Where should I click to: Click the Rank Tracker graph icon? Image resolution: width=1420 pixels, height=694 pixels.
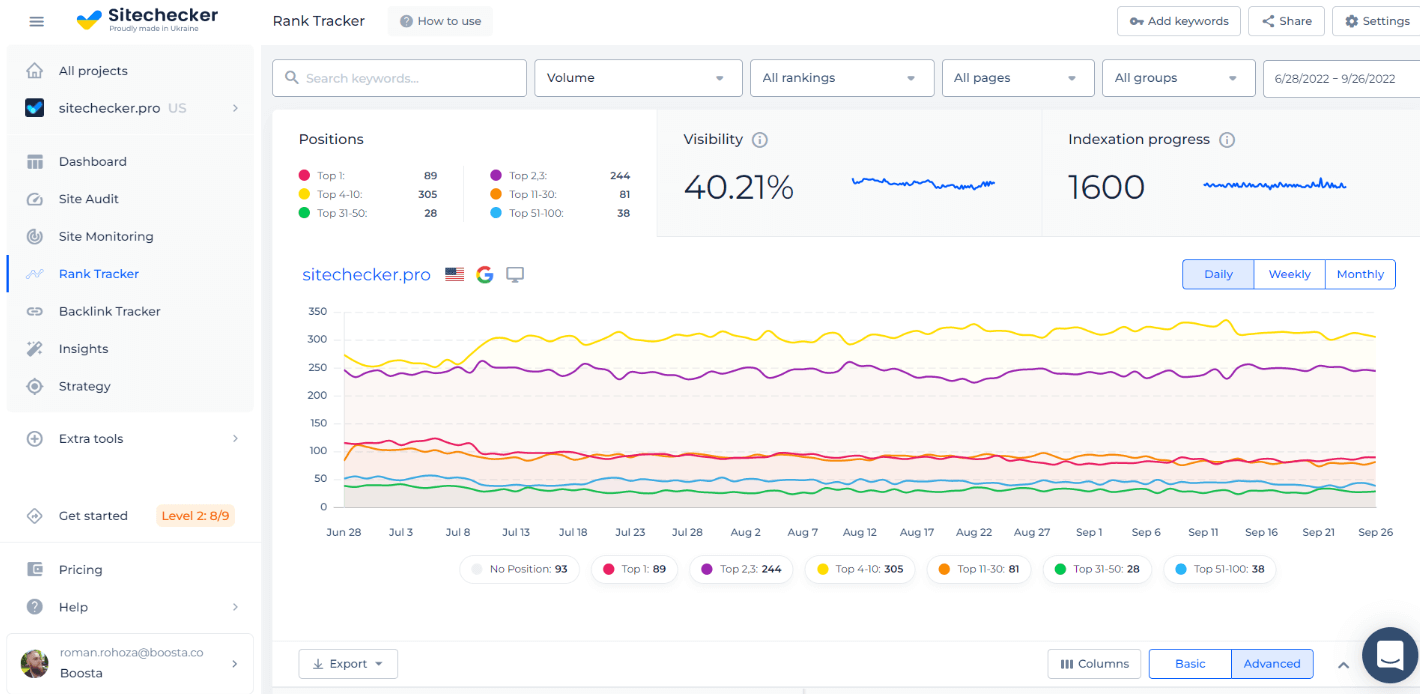[35, 274]
